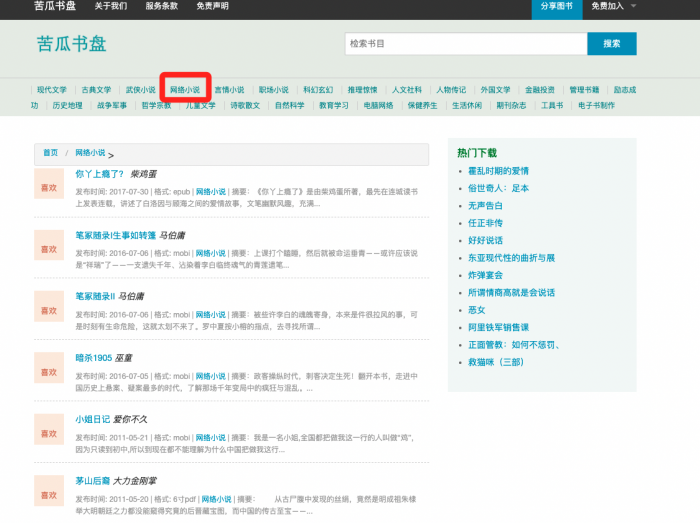Open 关于我们 in the top navigation
Screen dimensions: 700x523
click(x=111, y=6)
